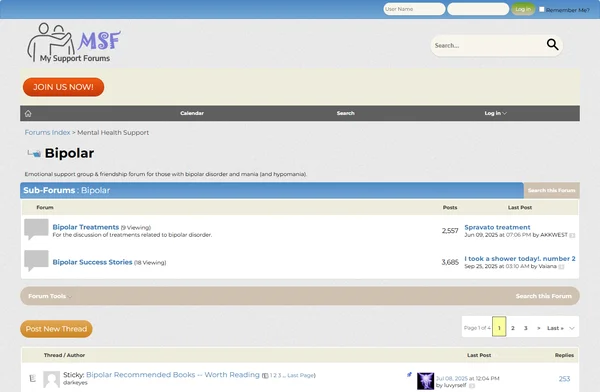The width and height of the screenshot is (600, 392).
Task: Click the Last Post column header in threads
Action: pyautogui.click(x=479, y=355)
